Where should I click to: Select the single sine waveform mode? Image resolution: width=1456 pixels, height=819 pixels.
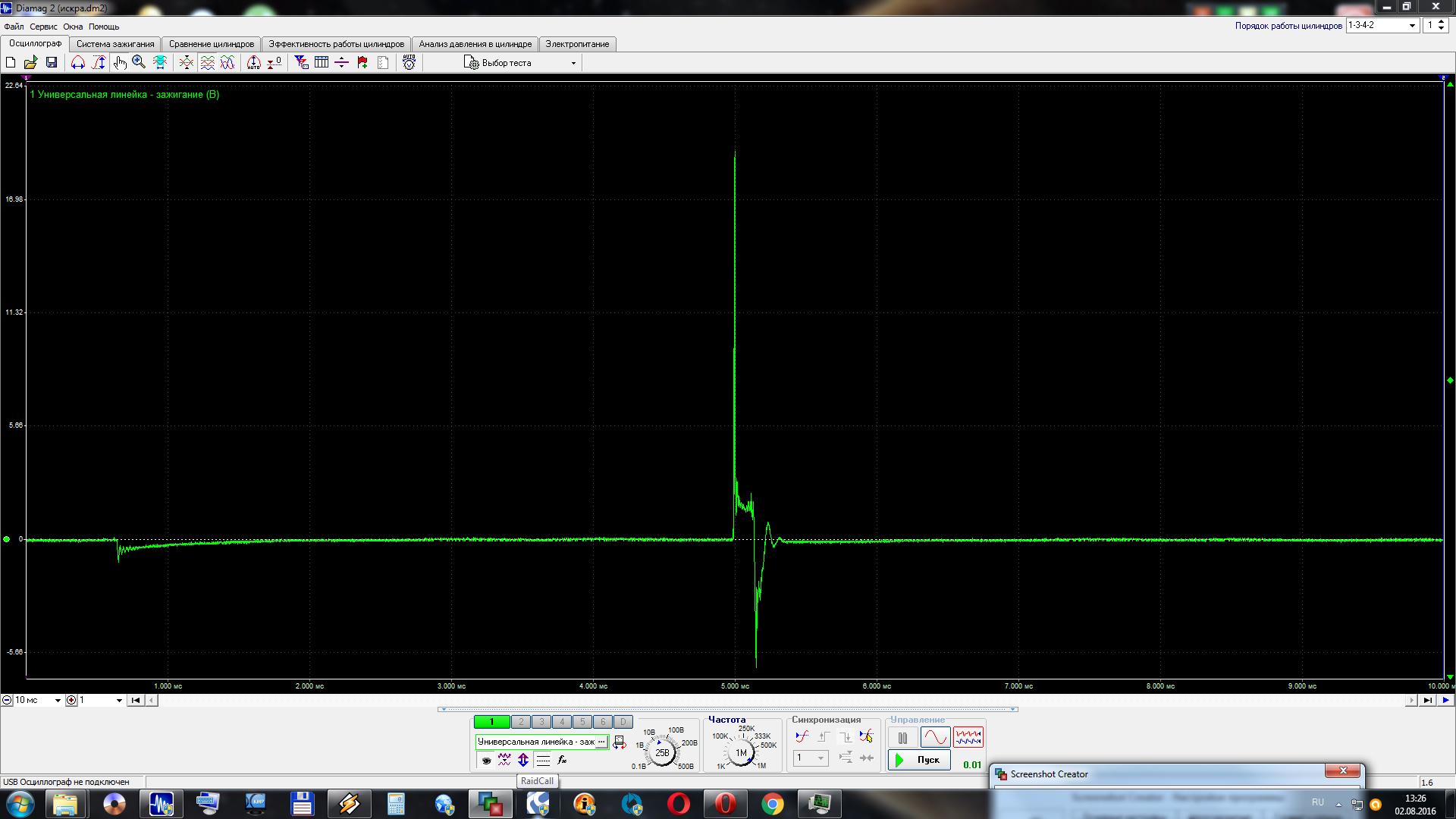coord(935,737)
